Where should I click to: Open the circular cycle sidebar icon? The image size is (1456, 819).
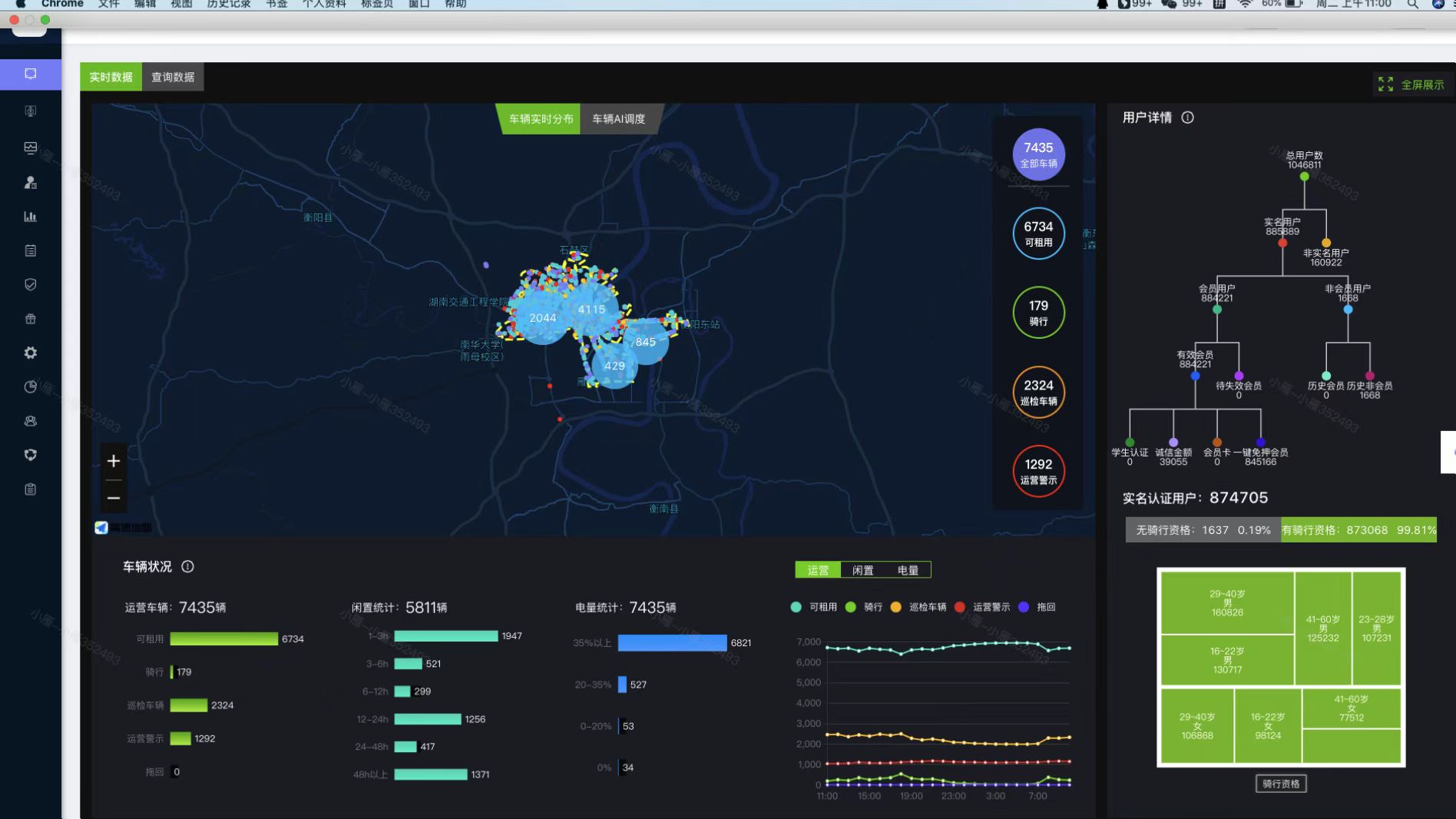tap(31, 455)
